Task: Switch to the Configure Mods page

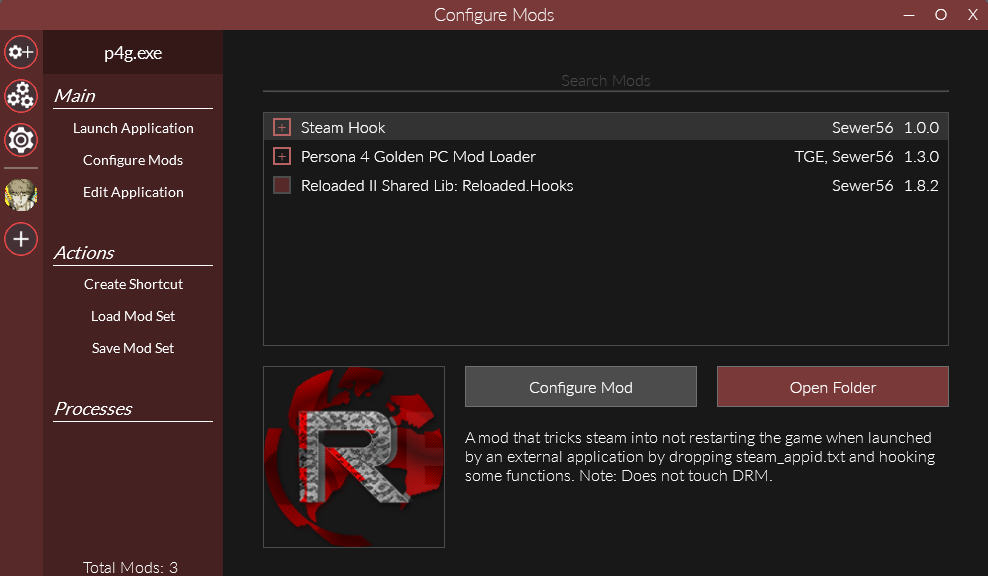Action: tap(132, 159)
